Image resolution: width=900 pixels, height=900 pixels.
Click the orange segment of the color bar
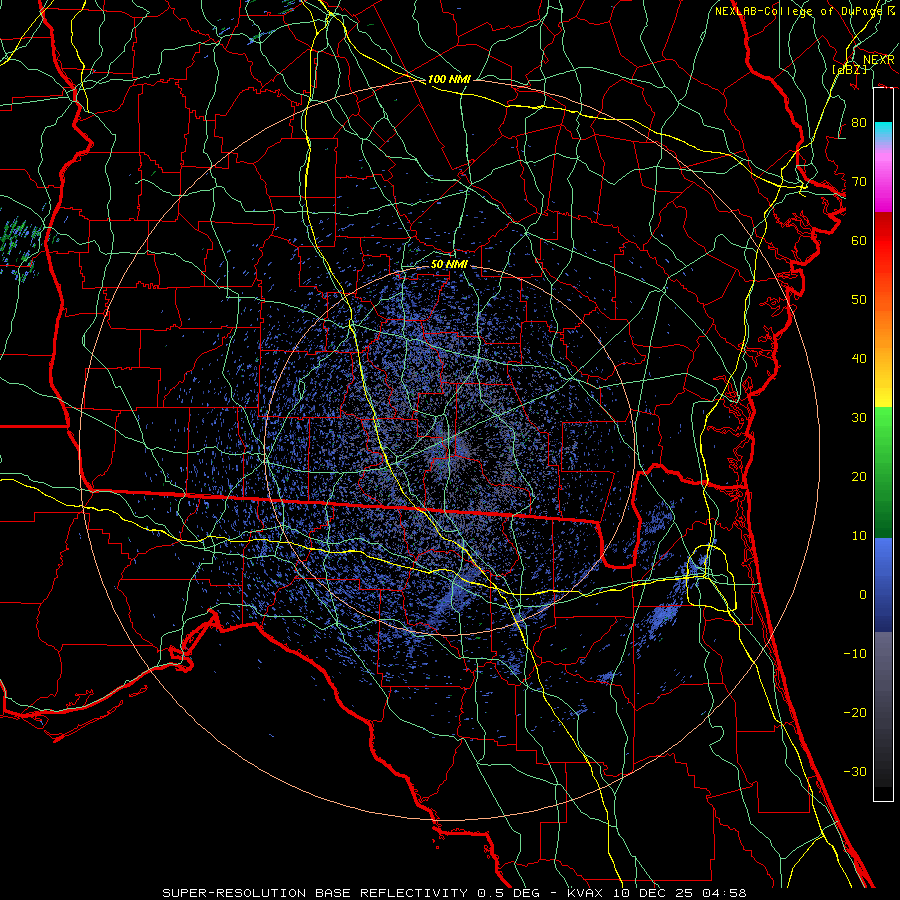pyautogui.click(x=883, y=321)
